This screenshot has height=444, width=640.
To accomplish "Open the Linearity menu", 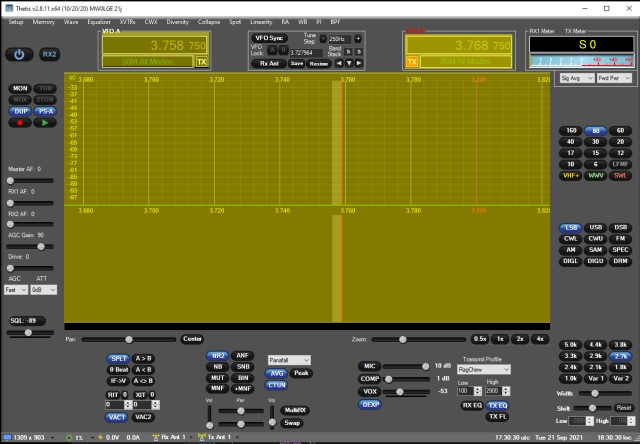I will point(261,22).
